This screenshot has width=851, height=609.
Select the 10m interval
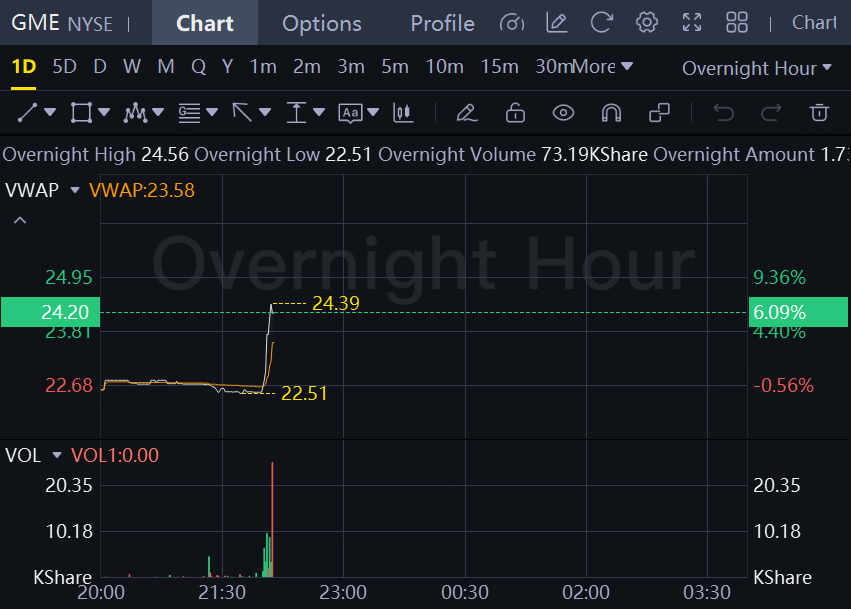pyautogui.click(x=444, y=67)
